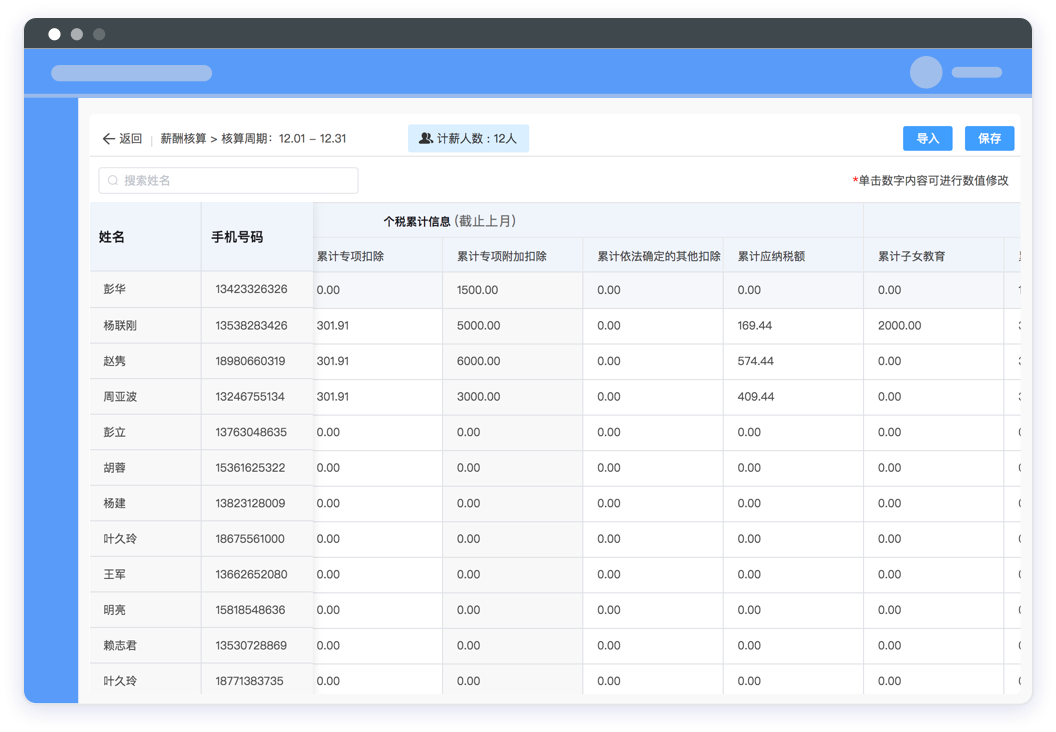The height and width of the screenshot is (732, 1056).
Task: Click phone number 18980660319
Action: (250, 361)
